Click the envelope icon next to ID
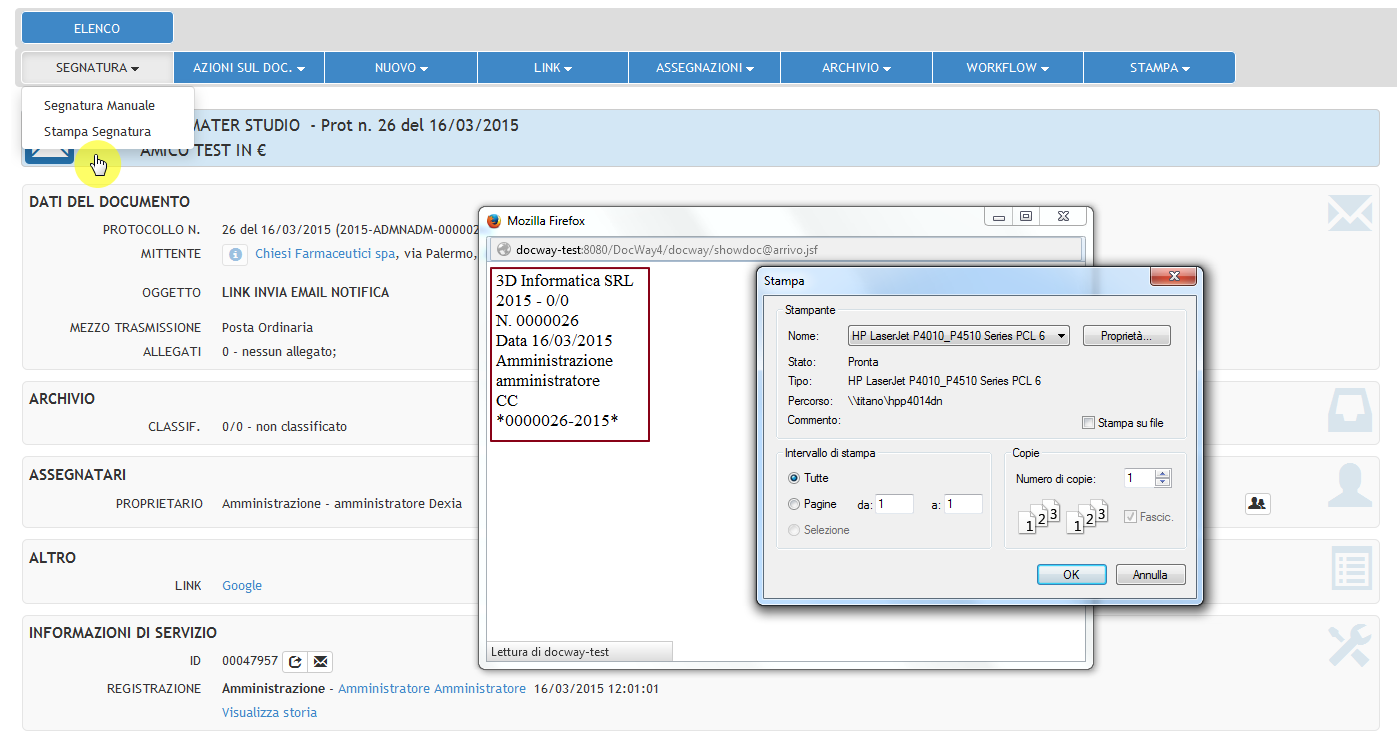Screen dimensions: 1397x734 point(320,661)
